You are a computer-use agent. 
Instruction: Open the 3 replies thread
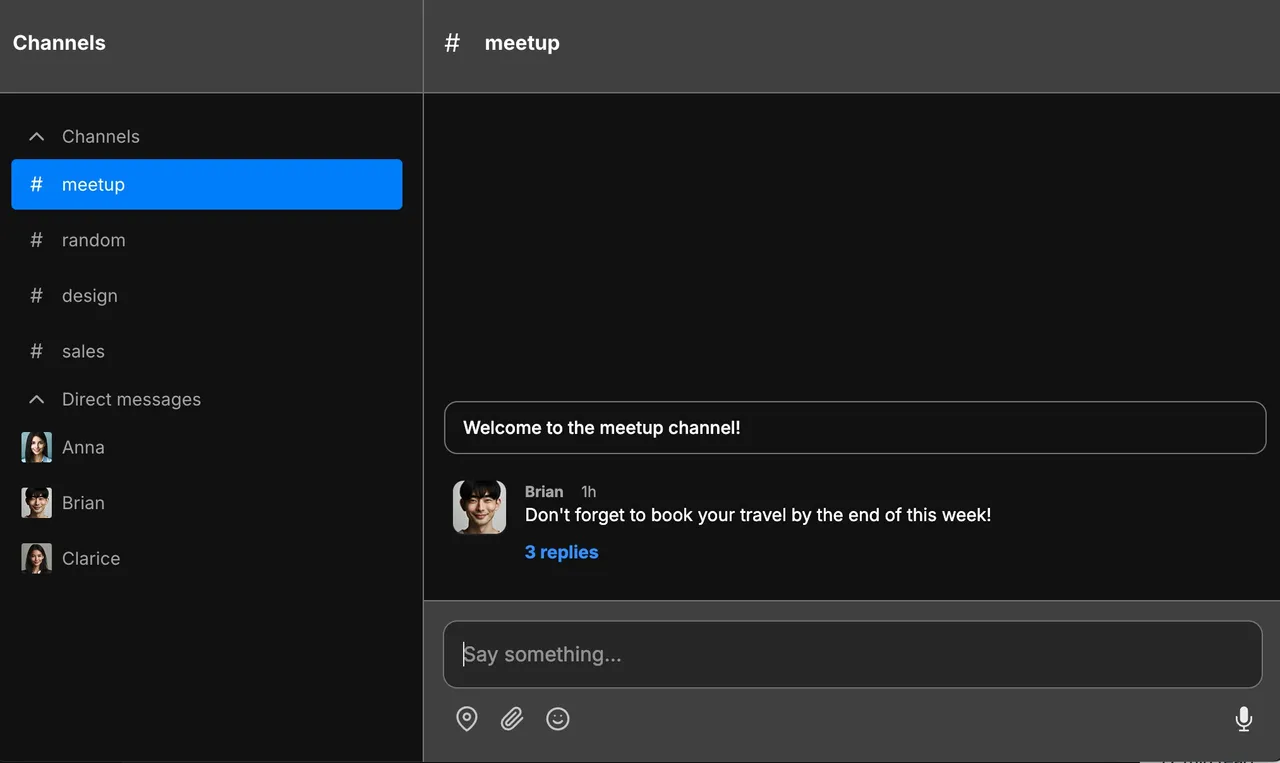(561, 551)
